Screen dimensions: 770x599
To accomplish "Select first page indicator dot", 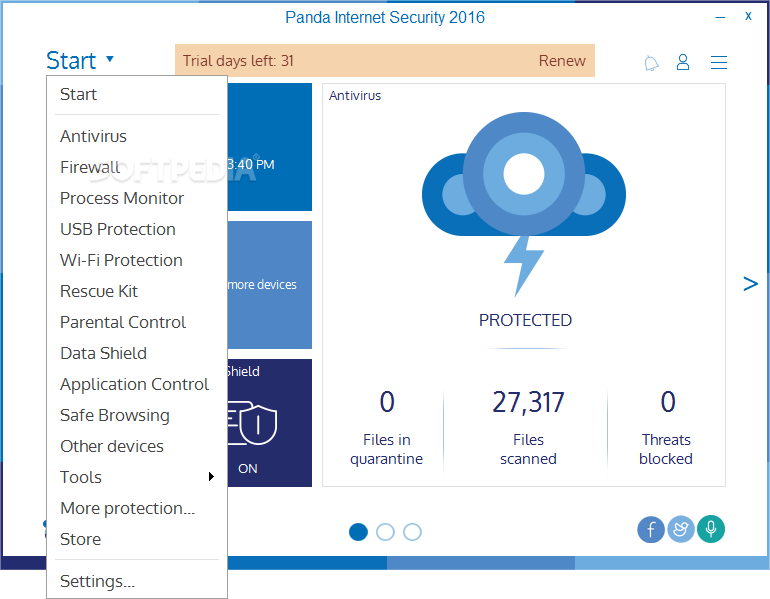I will coord(358,532).
